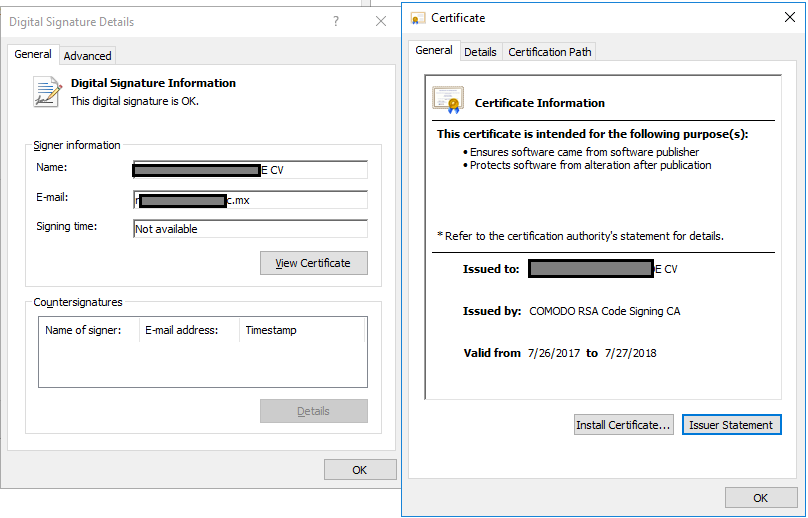Switch to the Advanced tab
808x518 pixels.
click(x=88, y=56)
